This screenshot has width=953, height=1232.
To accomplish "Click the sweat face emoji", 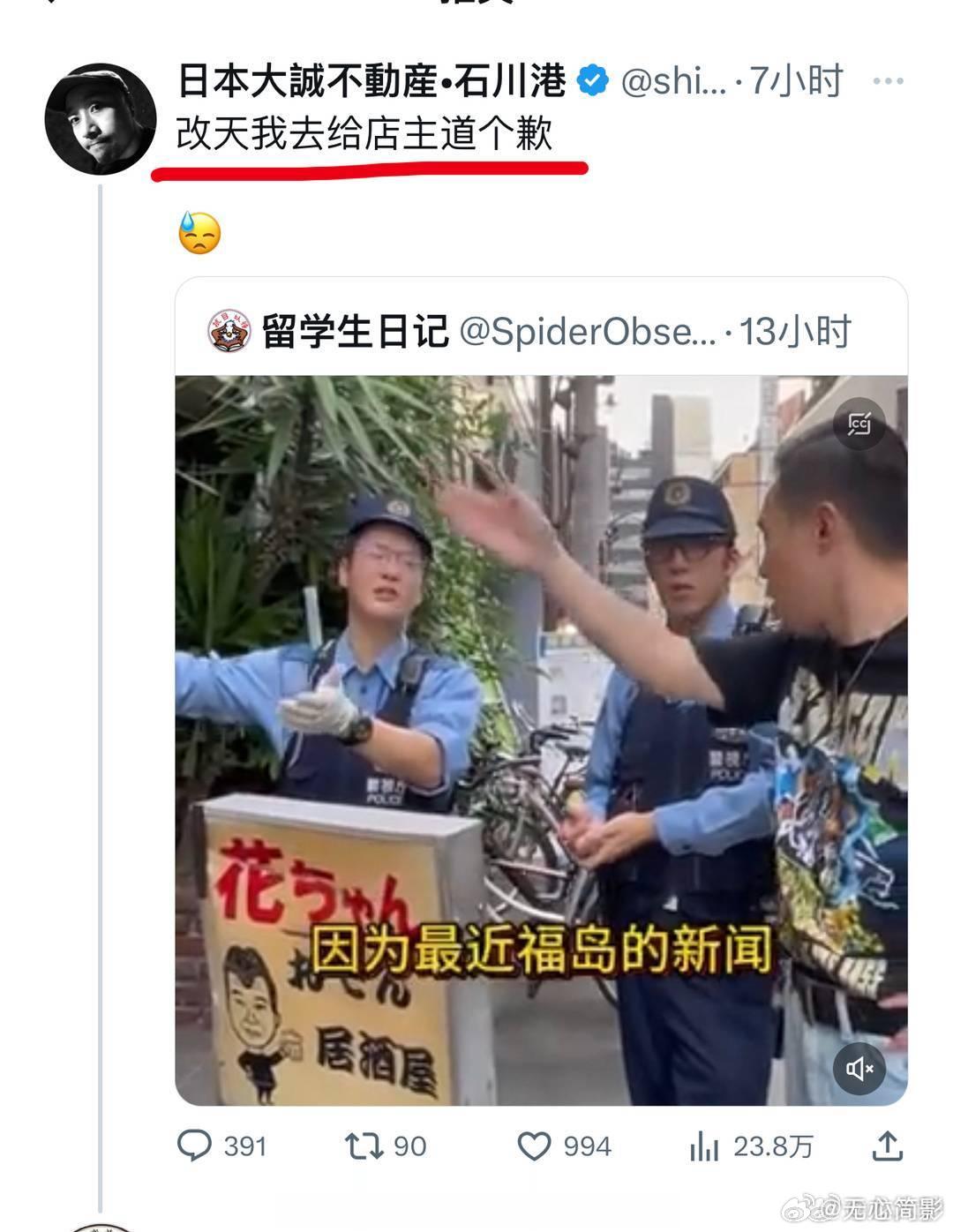I will [x=199, y=233].
